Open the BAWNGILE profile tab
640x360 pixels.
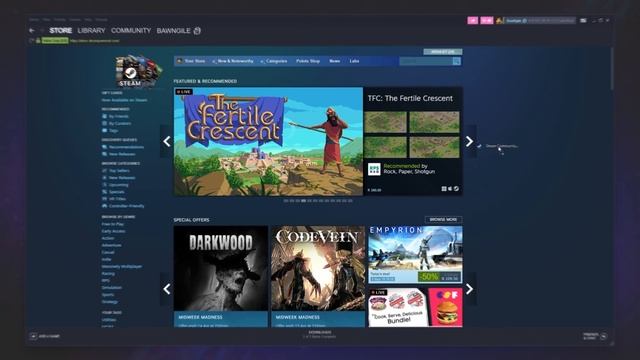coord(173,31)
